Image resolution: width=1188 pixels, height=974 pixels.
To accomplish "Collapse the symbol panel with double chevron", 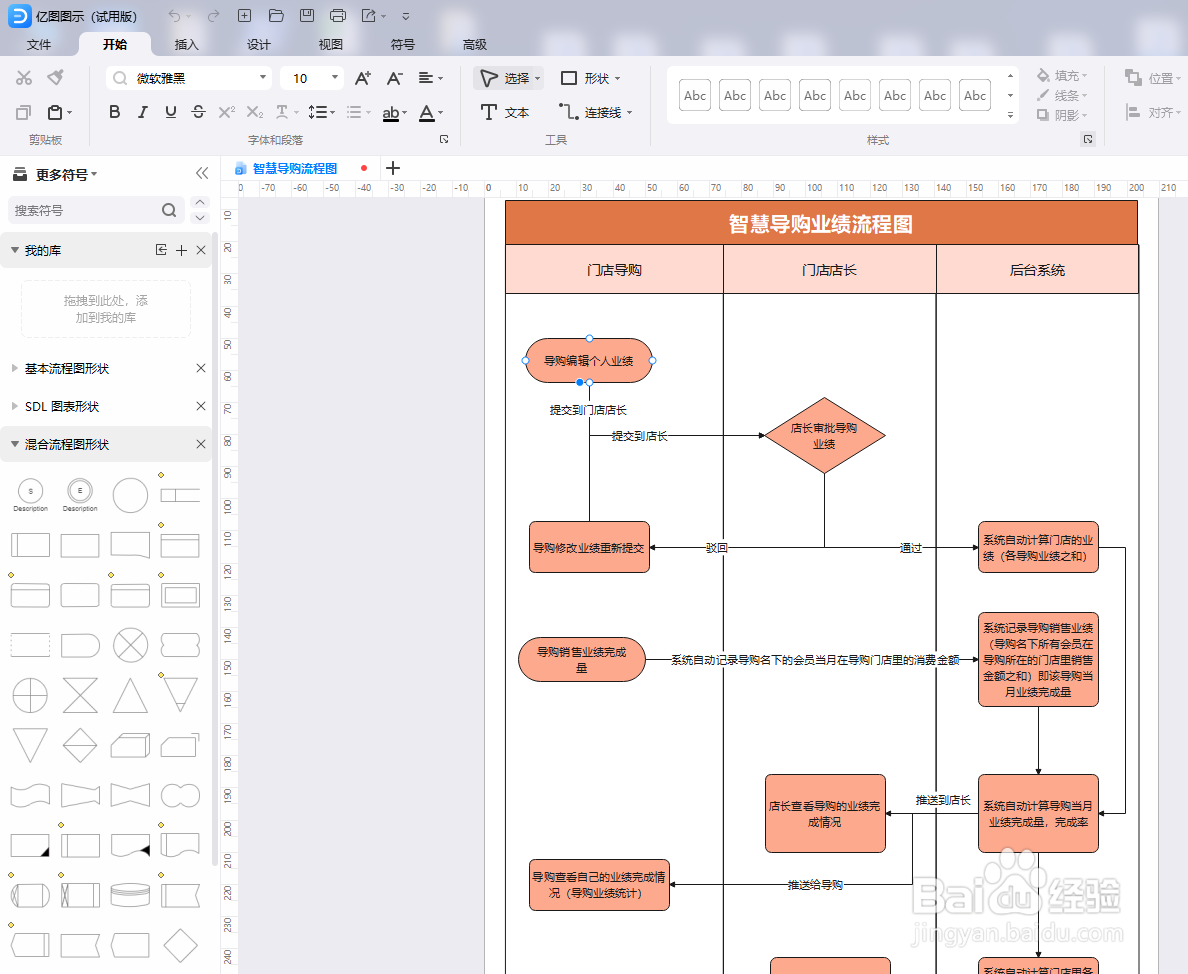I will click(x=202, y=173).
